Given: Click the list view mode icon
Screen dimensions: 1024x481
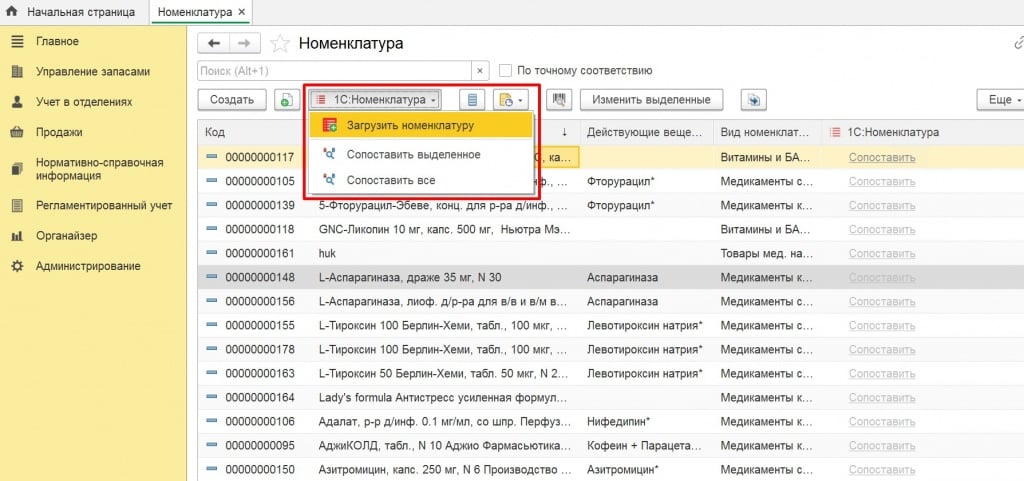Looking at the screenshot, I should click(x=473, y=100).
